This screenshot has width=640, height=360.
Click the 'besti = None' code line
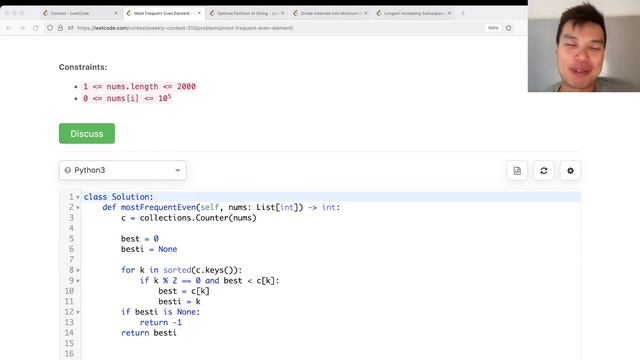[149, 249]
